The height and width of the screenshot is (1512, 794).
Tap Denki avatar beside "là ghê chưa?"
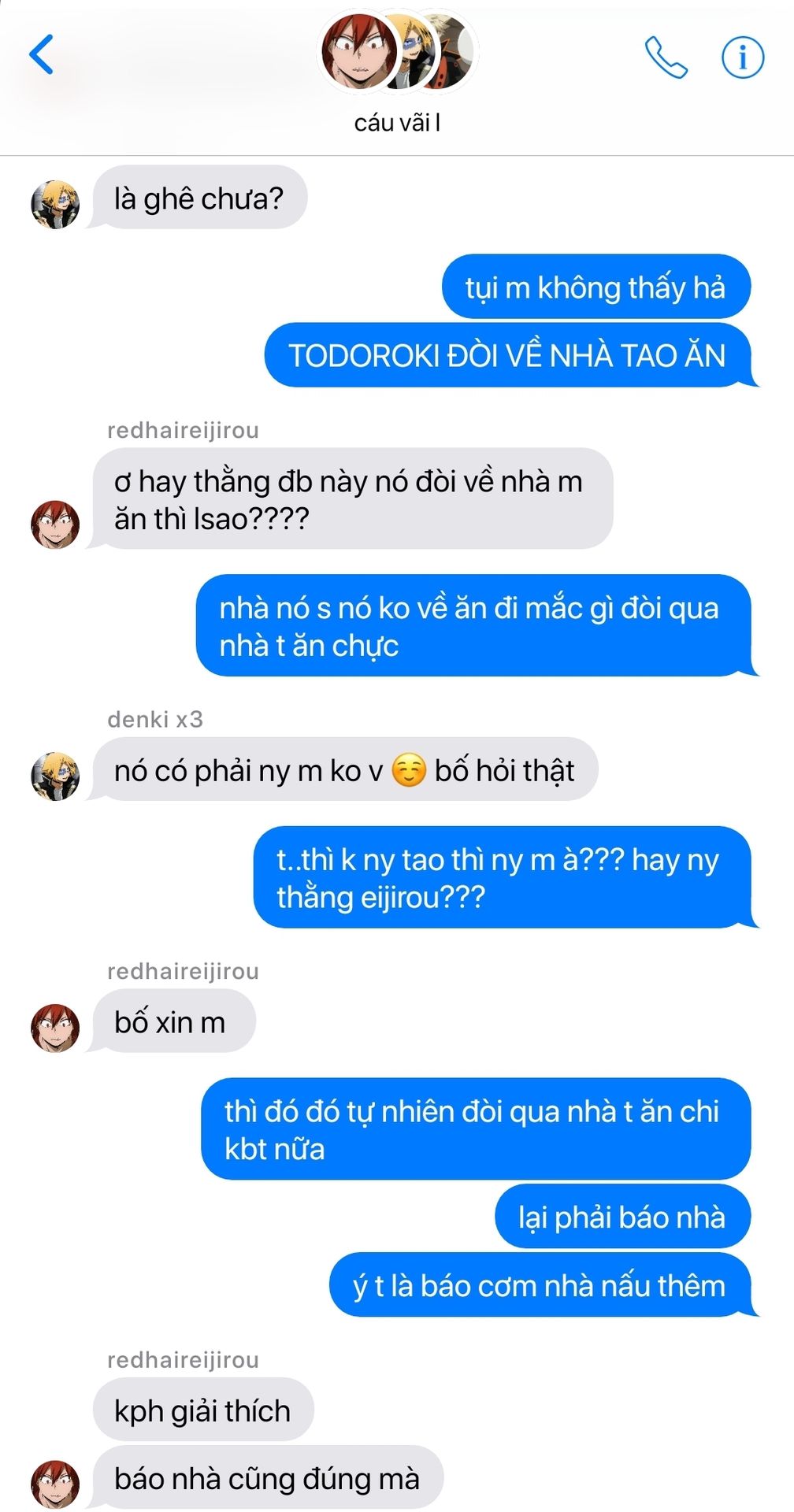pos(55,205)
